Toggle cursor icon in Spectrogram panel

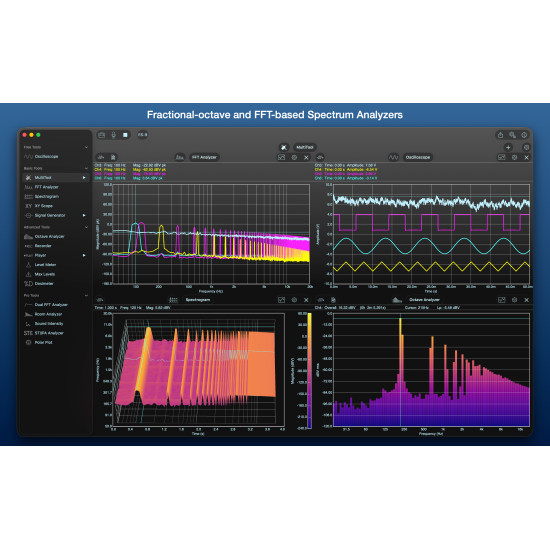coord(100,300)
